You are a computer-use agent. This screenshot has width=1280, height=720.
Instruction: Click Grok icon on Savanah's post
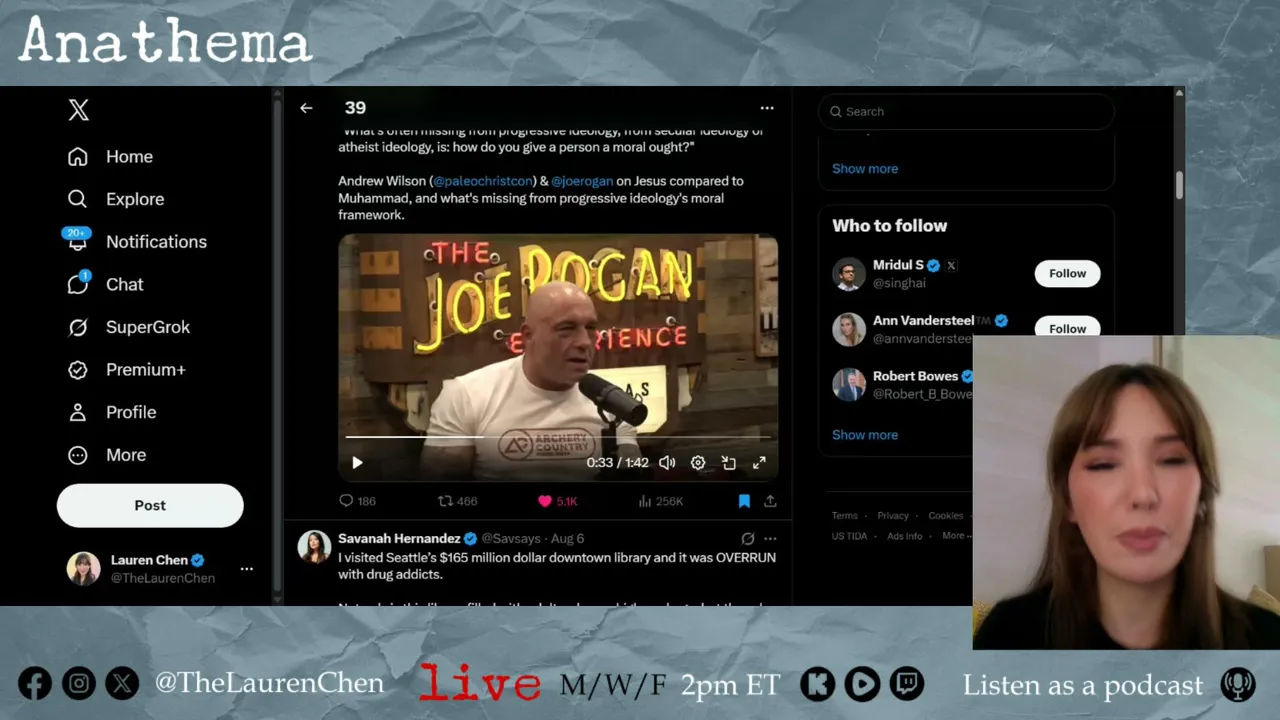pyautogui.click(x=747, y=539)
